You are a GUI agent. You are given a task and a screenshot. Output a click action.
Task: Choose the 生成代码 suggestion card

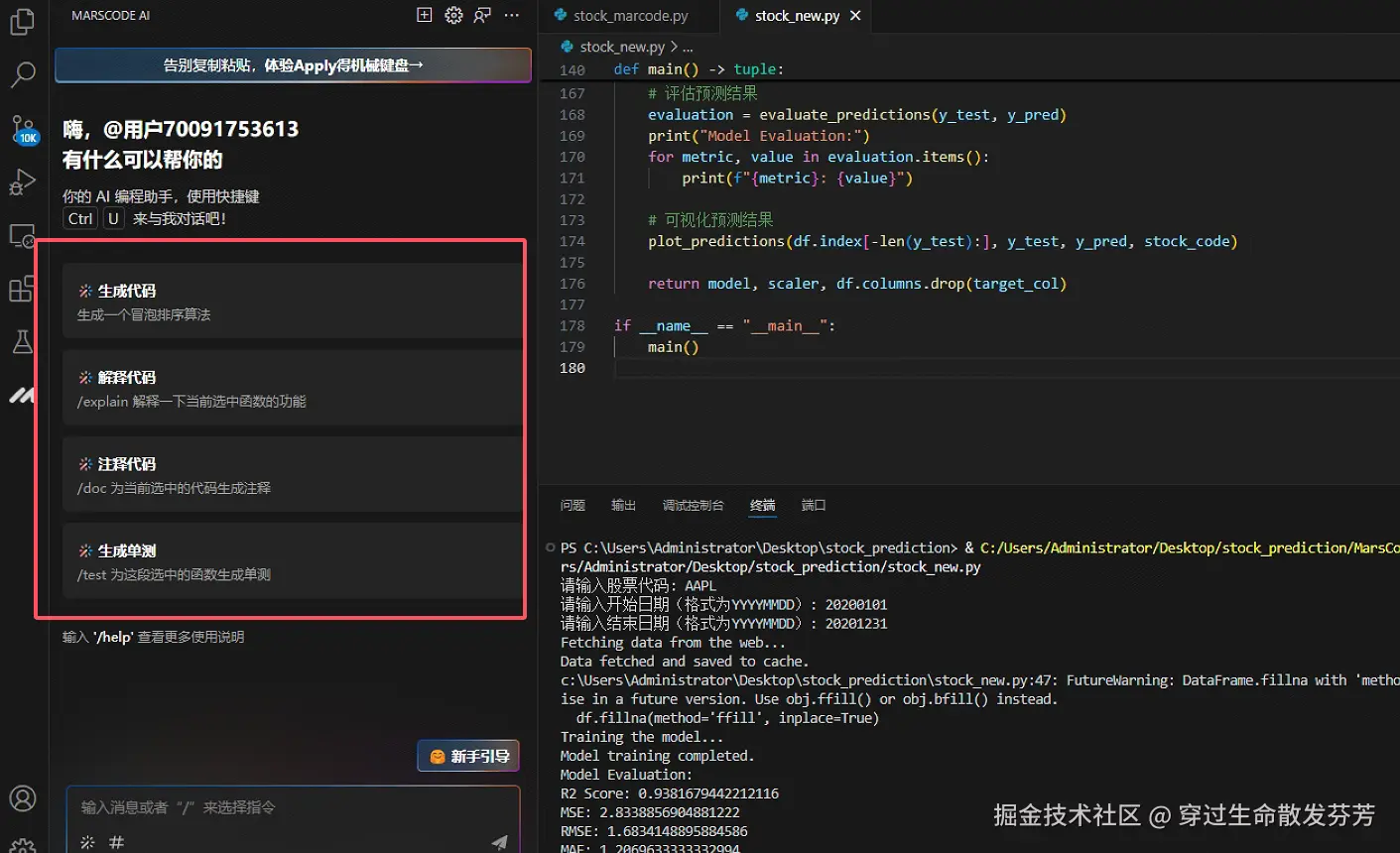(293, 302)
